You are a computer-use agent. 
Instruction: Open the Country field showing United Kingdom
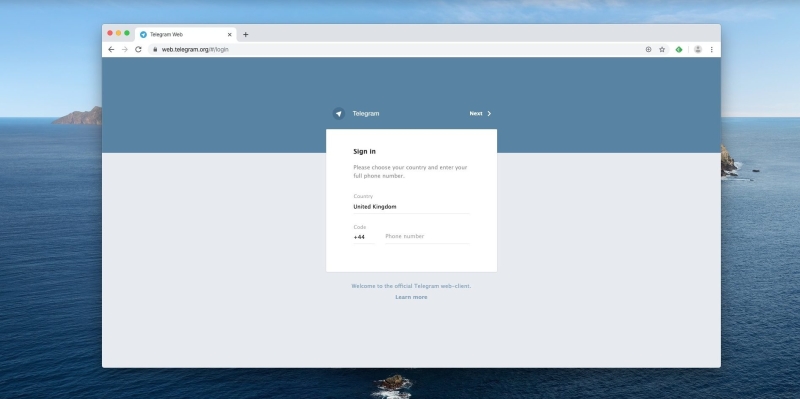(411, 207)
